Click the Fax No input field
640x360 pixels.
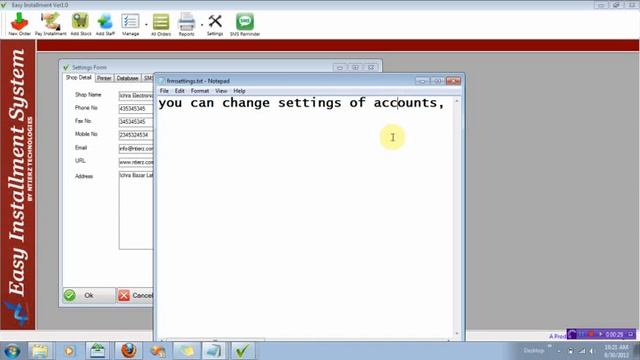coord(136,122)
